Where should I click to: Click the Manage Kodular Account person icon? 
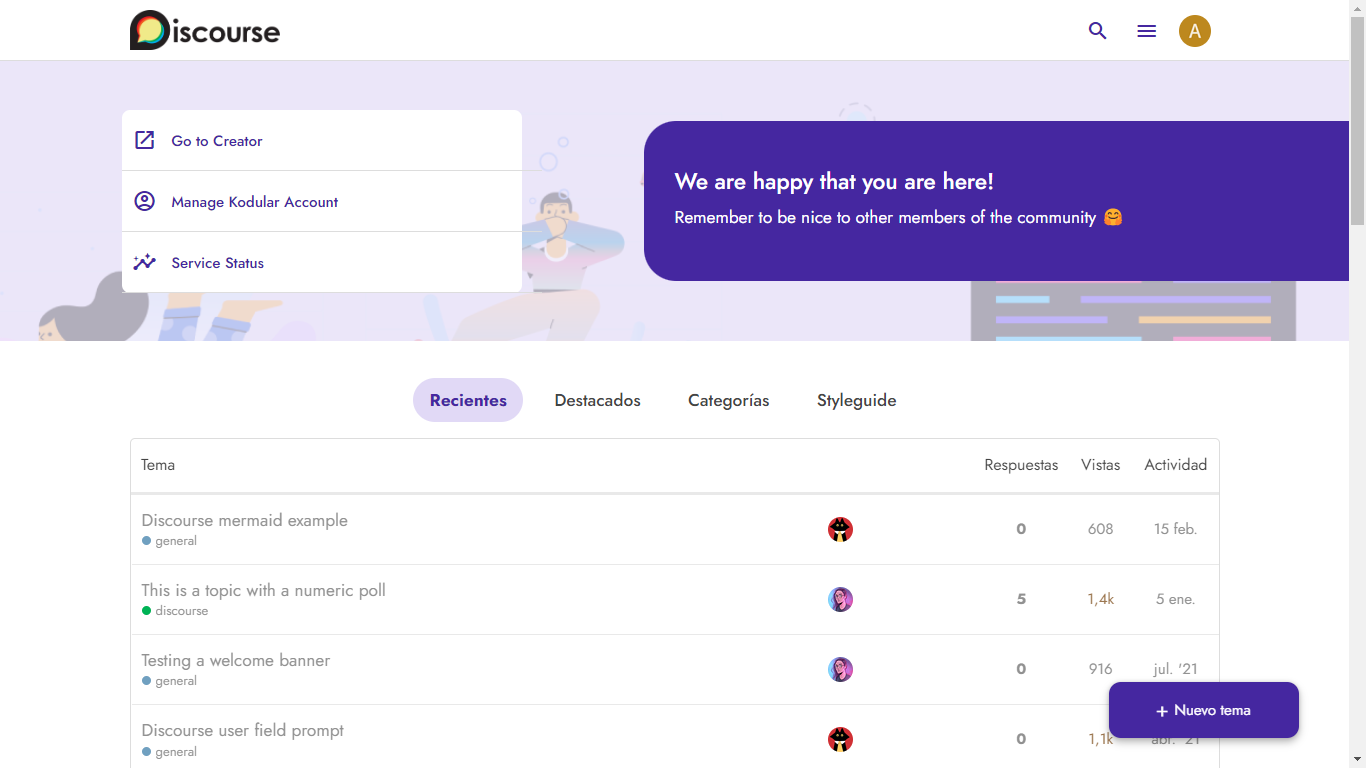145,201
